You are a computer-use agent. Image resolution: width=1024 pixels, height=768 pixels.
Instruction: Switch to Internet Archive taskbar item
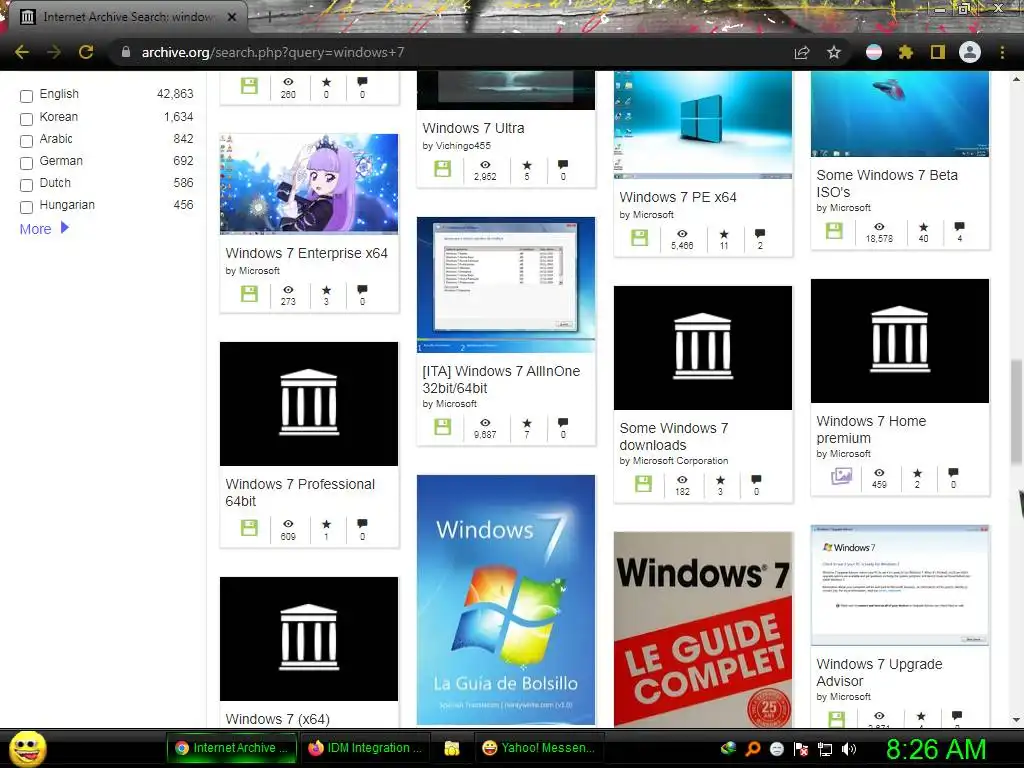click(x=232, y=748)
